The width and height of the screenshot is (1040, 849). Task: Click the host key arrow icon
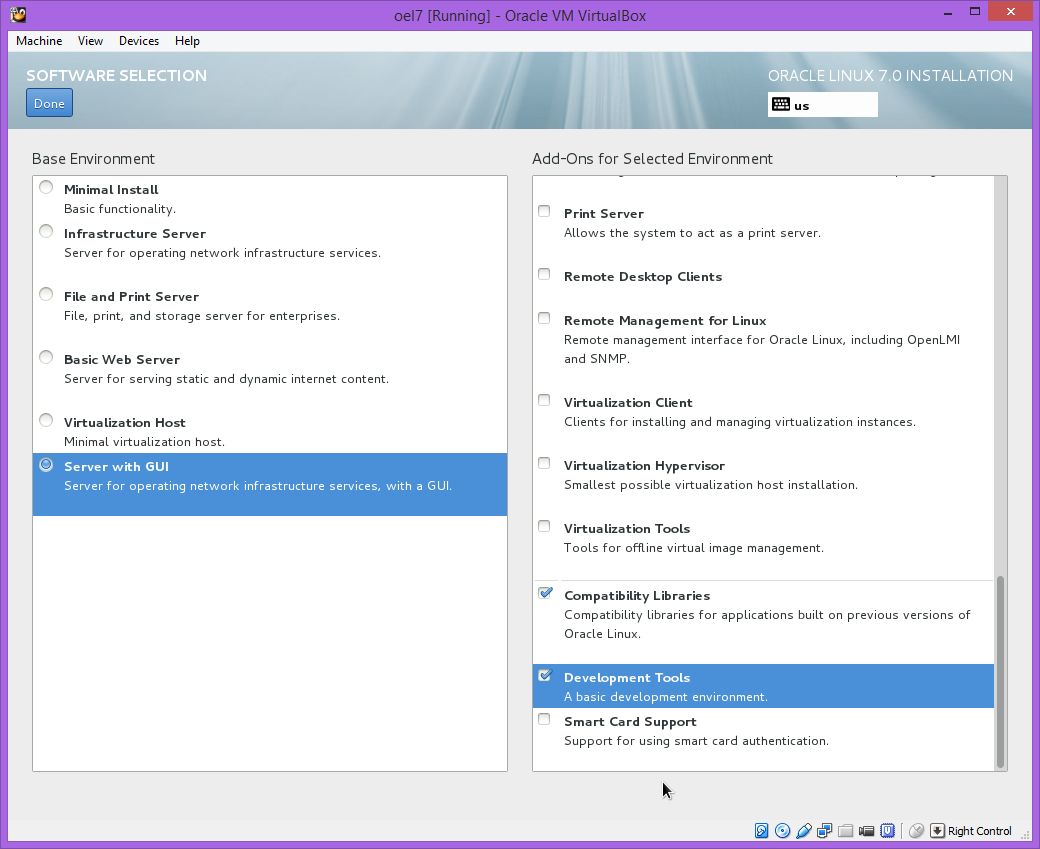point(937,830)
